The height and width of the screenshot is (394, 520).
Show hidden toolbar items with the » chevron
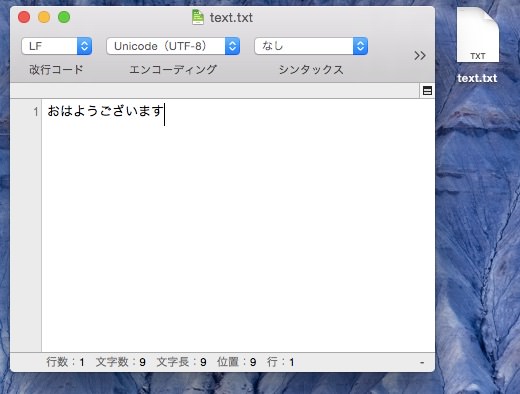(420, 55)
